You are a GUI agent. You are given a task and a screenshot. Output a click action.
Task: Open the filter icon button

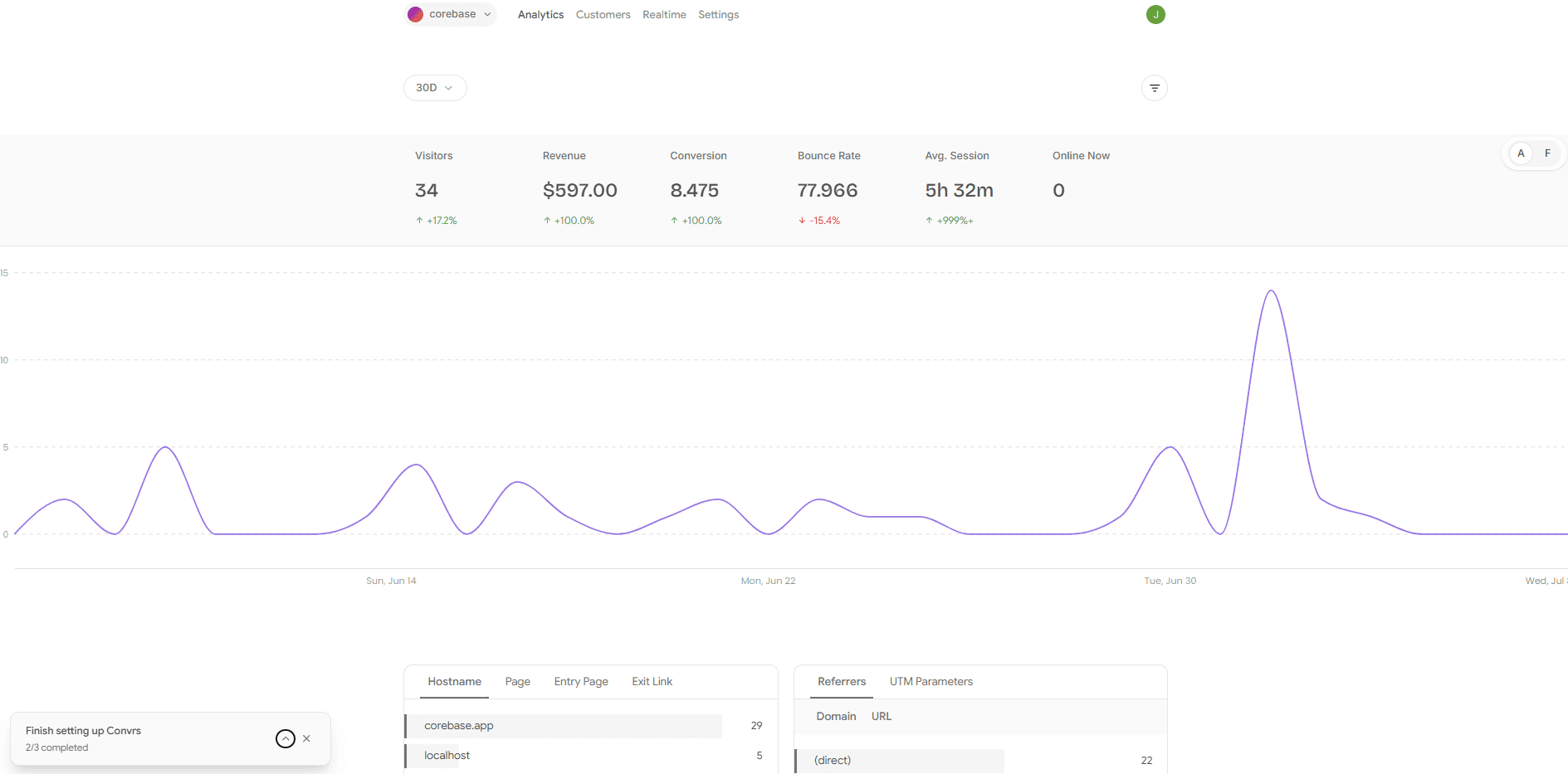(x=1155, y=88)
